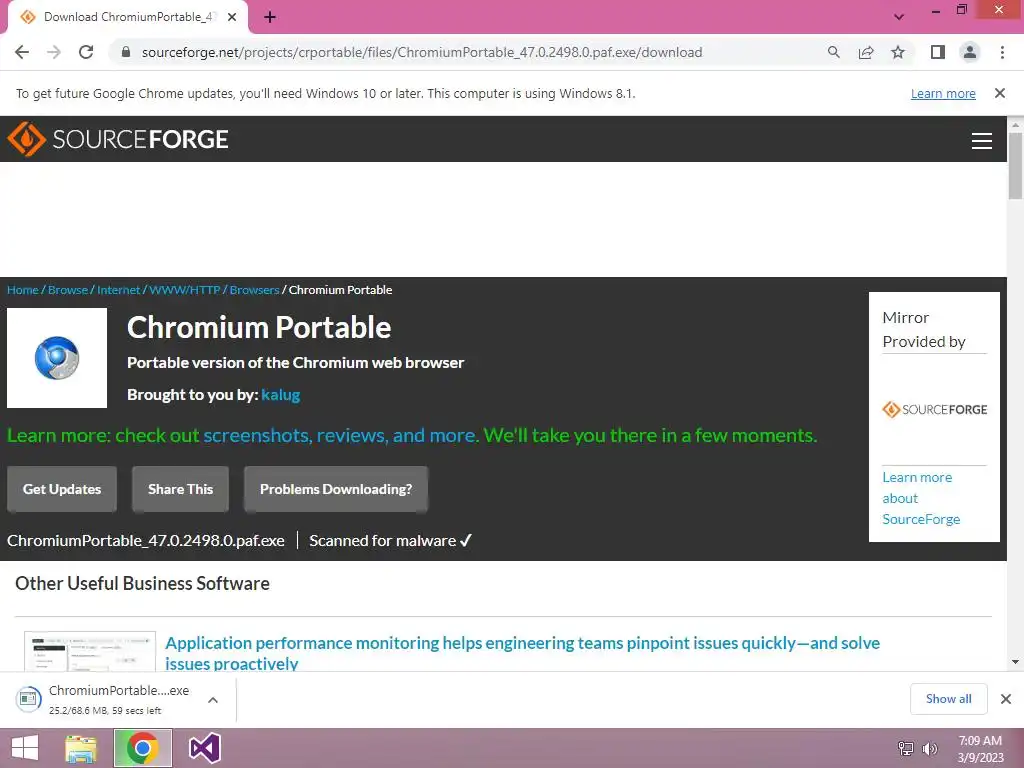Click Other Useful Business Software heading

point(142,583)
